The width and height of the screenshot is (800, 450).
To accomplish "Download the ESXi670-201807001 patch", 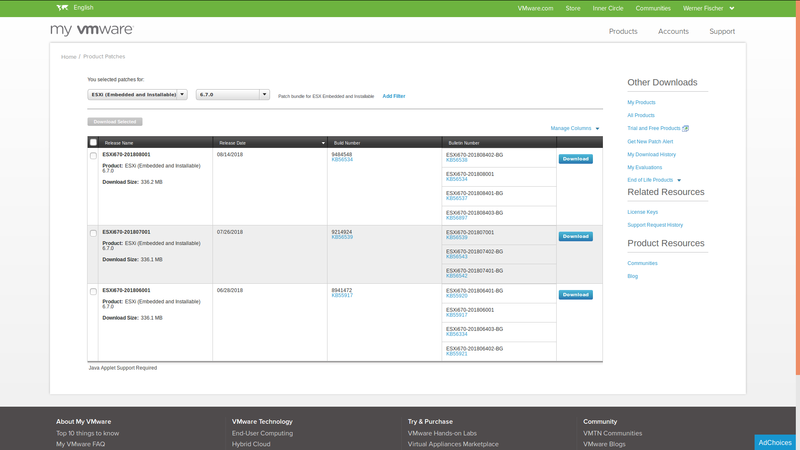I will (x=576, y=237).
